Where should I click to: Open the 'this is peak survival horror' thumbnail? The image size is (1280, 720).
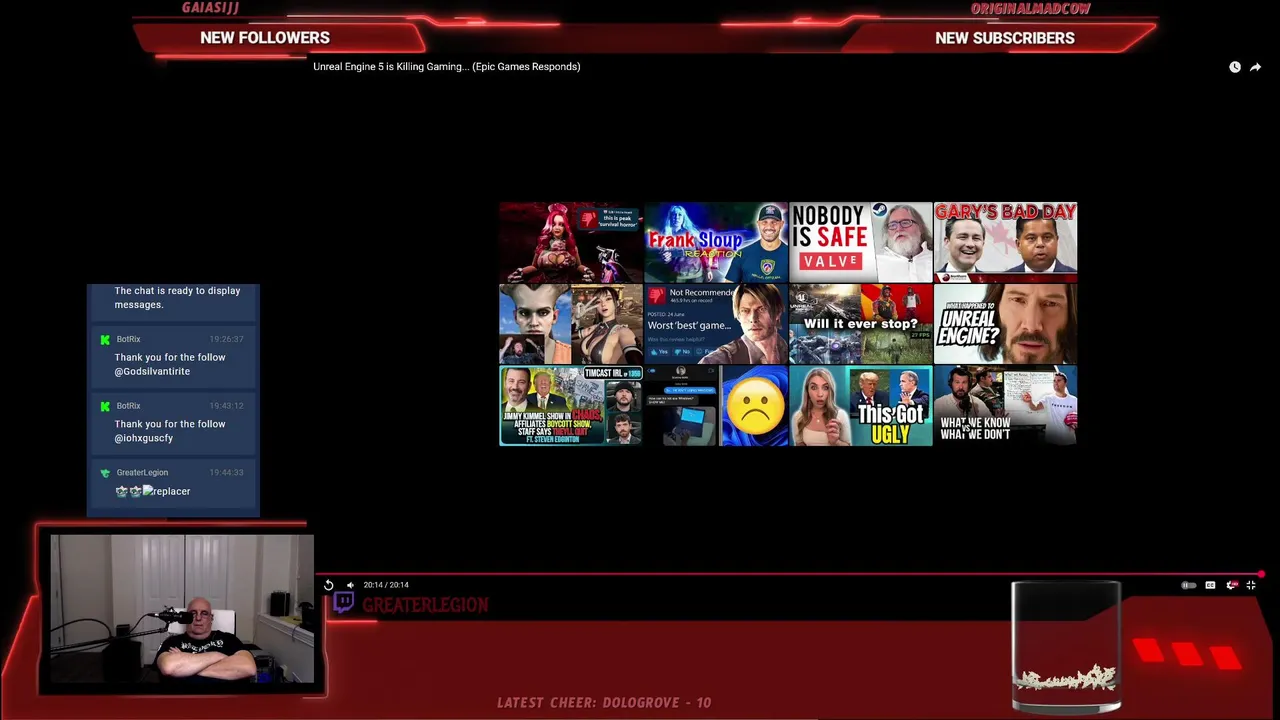[571, 242]
